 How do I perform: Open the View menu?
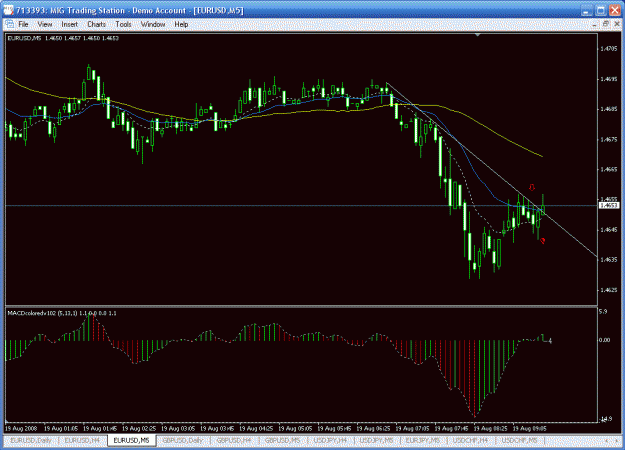pyautogui.click(x=45, y=24)
